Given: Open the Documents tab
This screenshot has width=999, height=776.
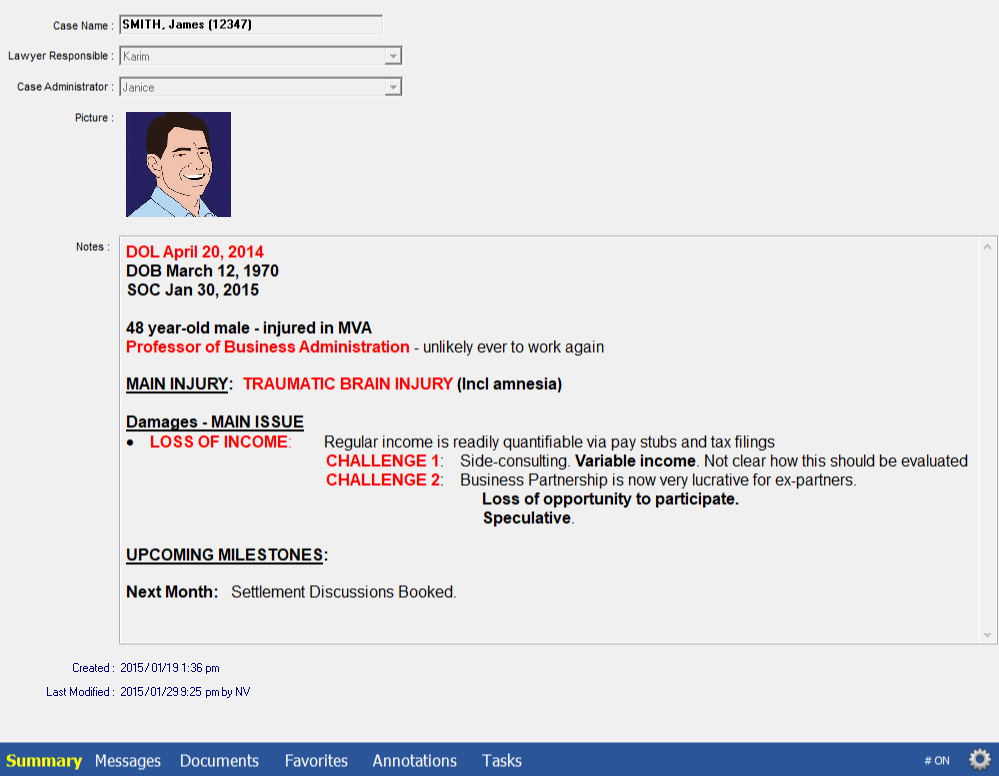Looking at the screenshot, I should pos(219,761).
